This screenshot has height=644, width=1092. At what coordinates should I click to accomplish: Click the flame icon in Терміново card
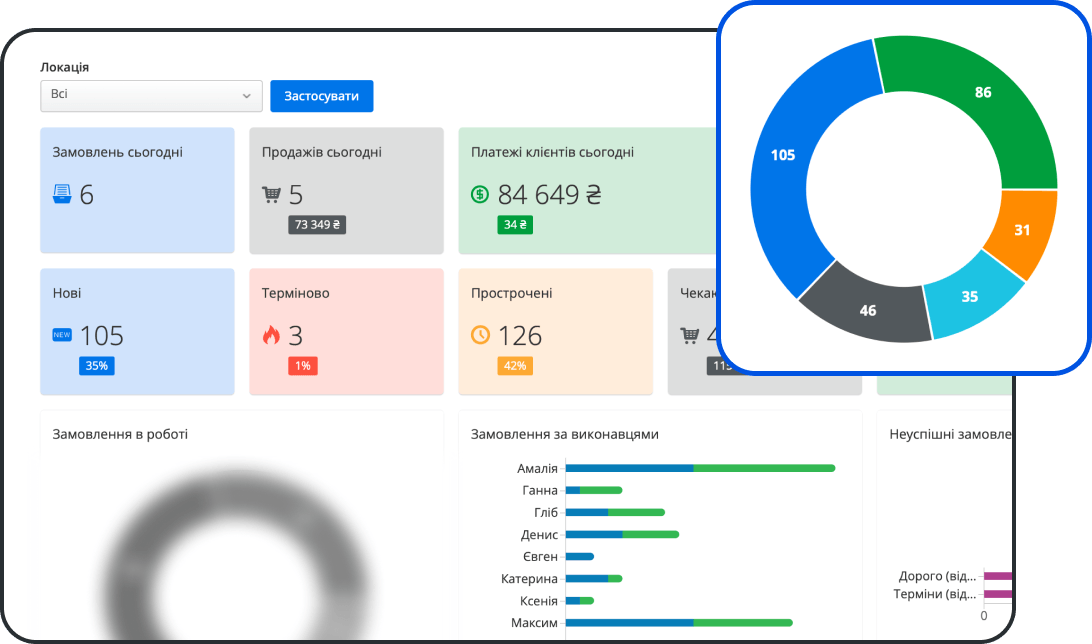[271, 335]
